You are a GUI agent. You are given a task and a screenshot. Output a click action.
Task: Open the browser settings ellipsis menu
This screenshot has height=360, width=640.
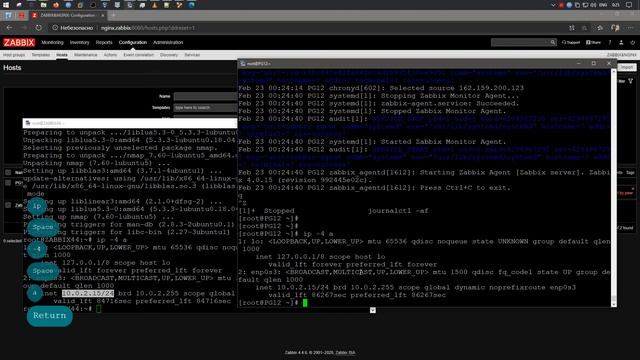[631, 28]
